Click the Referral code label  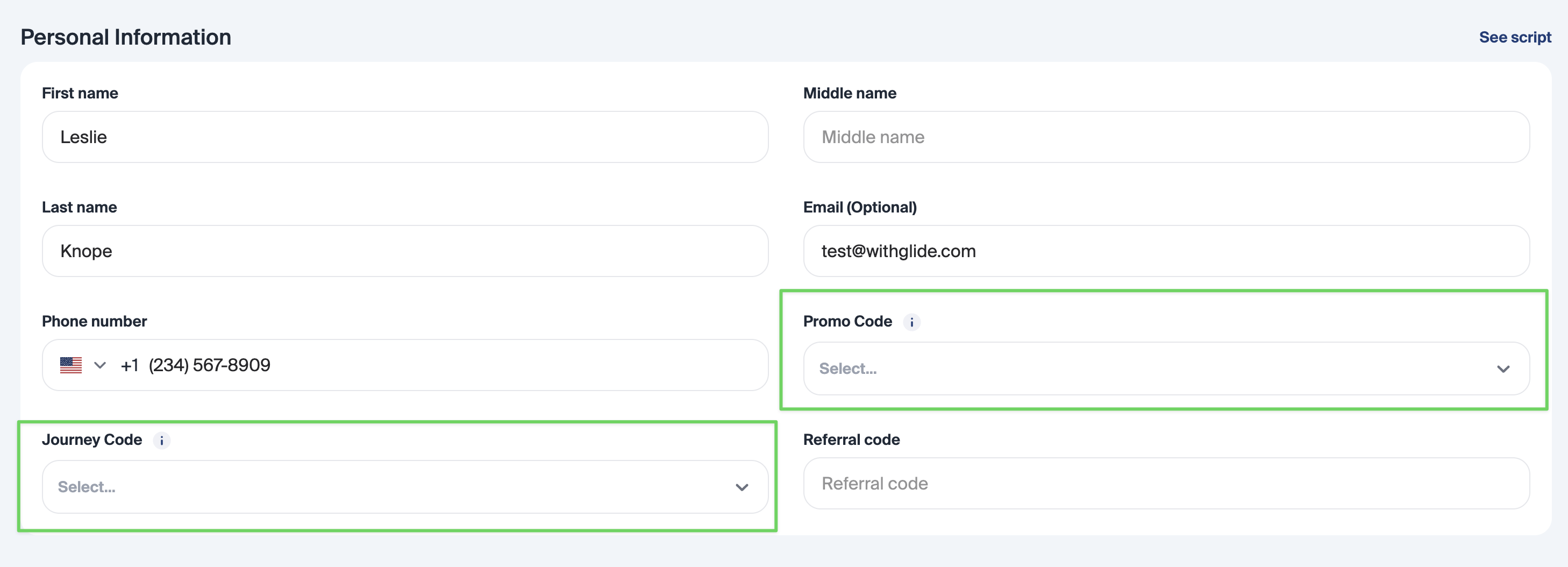pyautogui.click(x=851, y=440)
